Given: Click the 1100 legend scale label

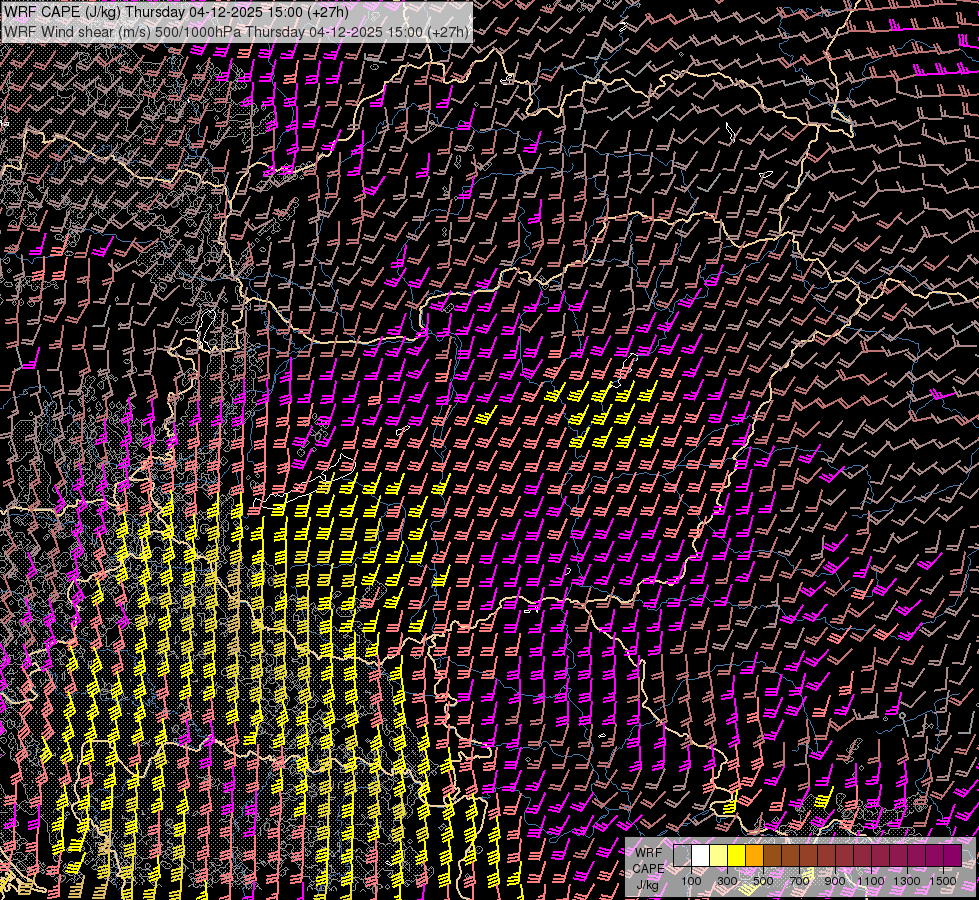Looking at the screenshot, I should [871, 881].
